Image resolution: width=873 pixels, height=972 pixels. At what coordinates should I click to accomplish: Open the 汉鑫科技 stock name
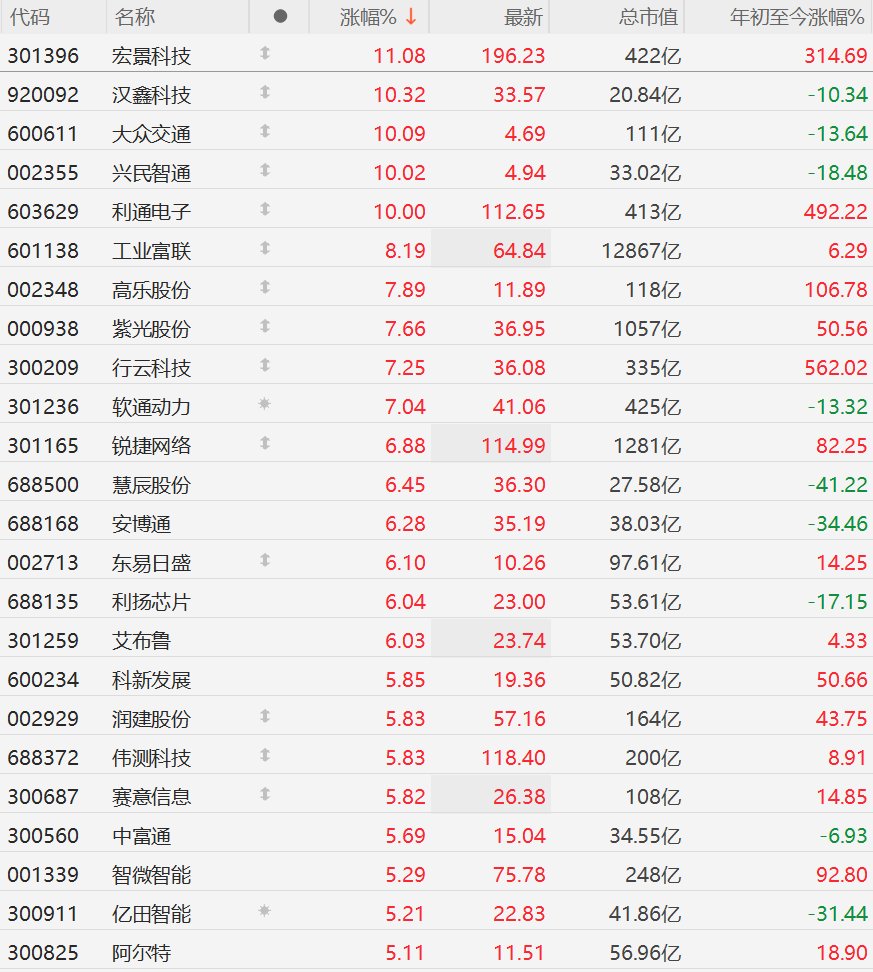click(151, 95)
